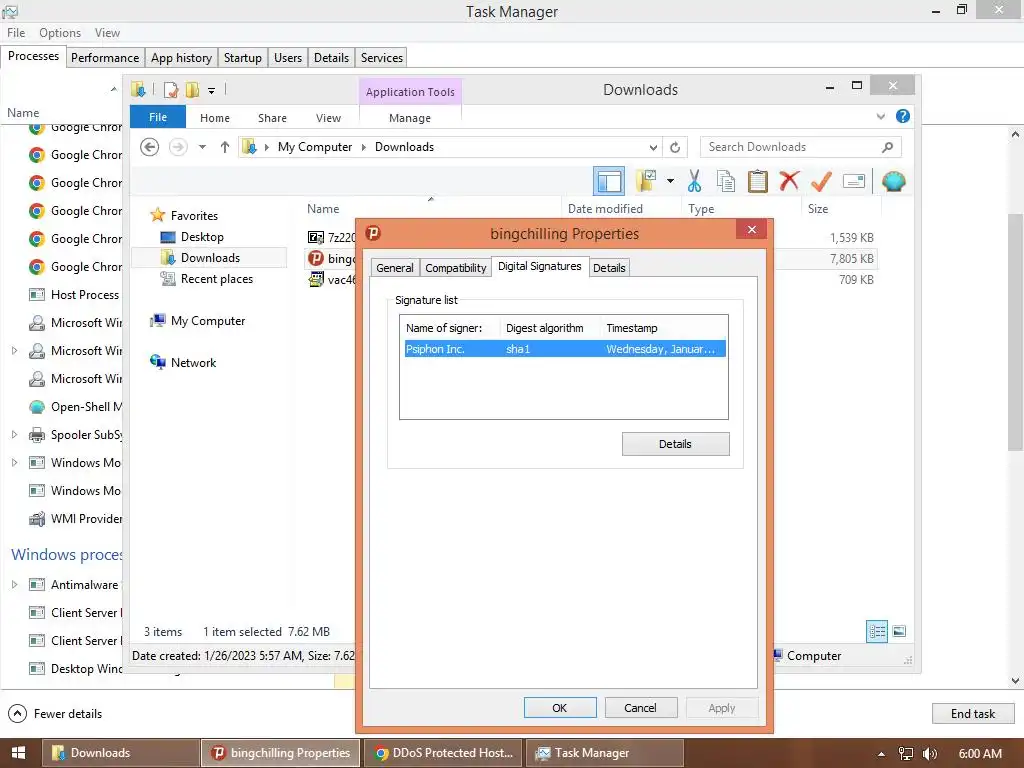The width and height of the screenshot is (1024, 768).
Task: Click the New Folder quick access icon
Action: [x=192, y=89]
